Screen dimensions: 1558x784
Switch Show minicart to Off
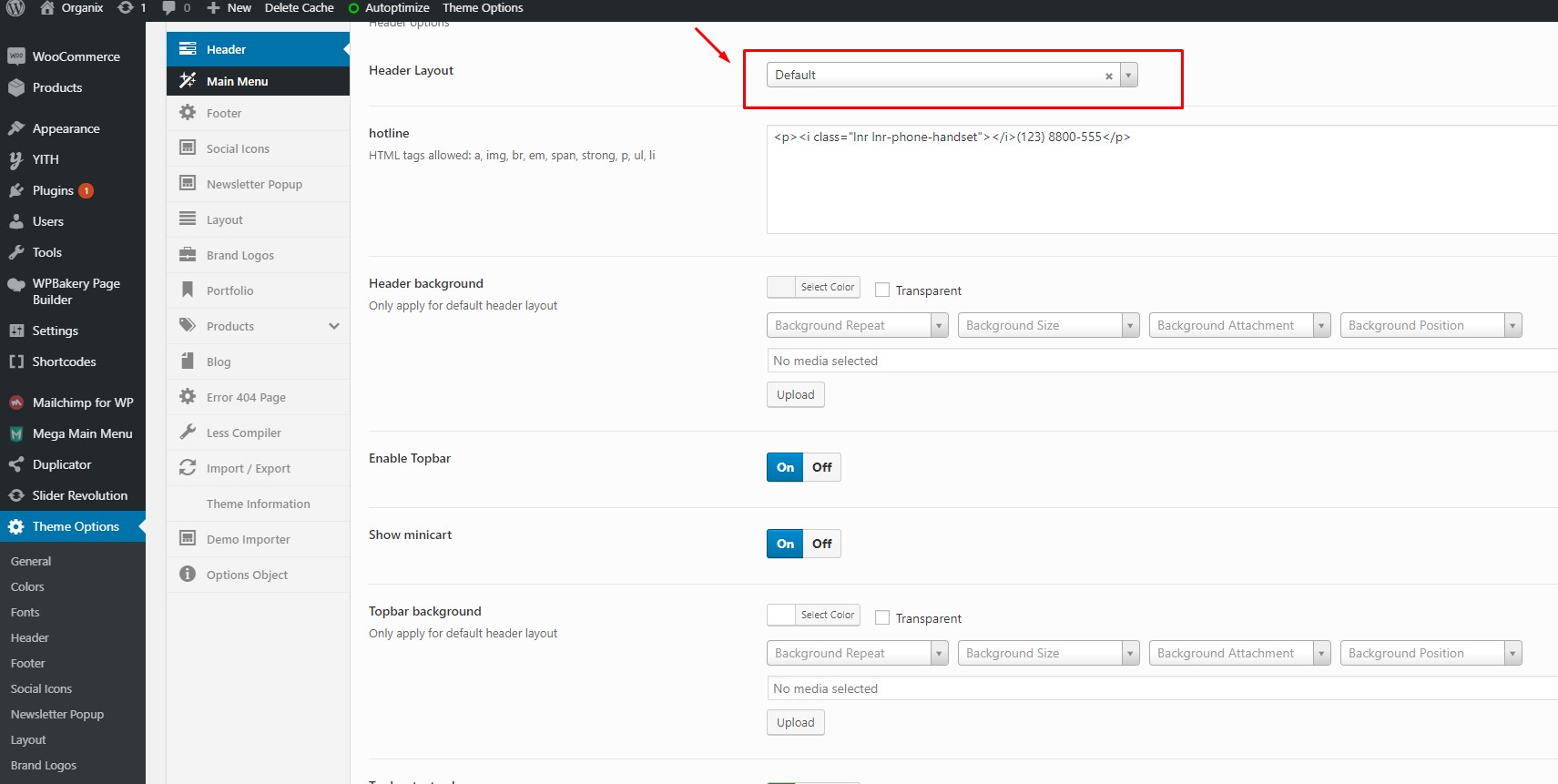821,544
